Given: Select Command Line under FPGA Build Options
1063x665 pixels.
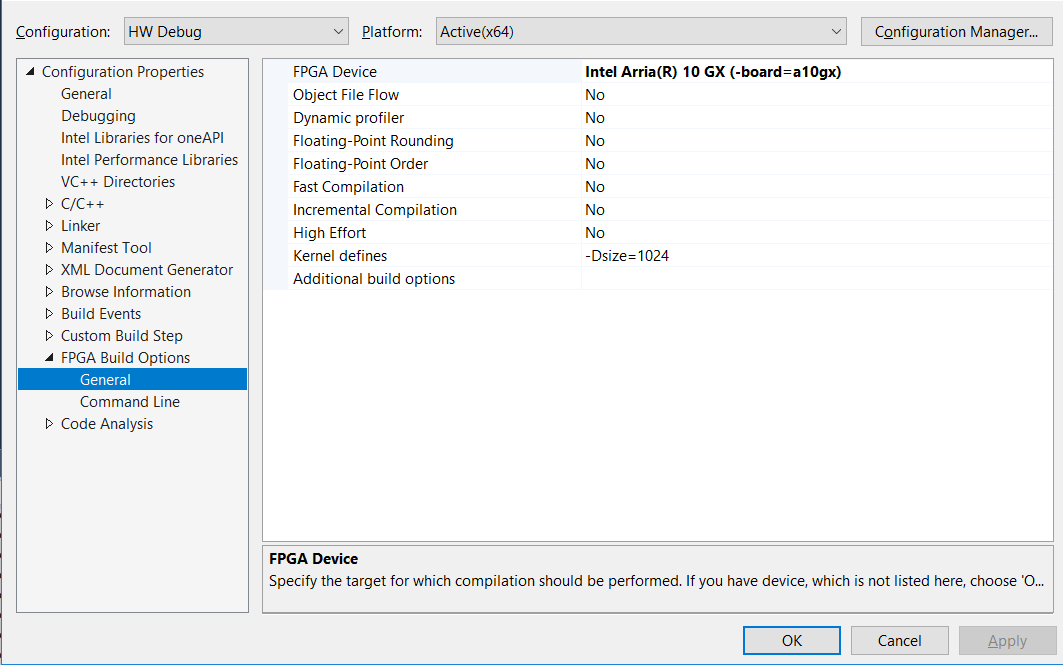Looking at the screenshot, I should pyautogui.click(x=130, y=402).
